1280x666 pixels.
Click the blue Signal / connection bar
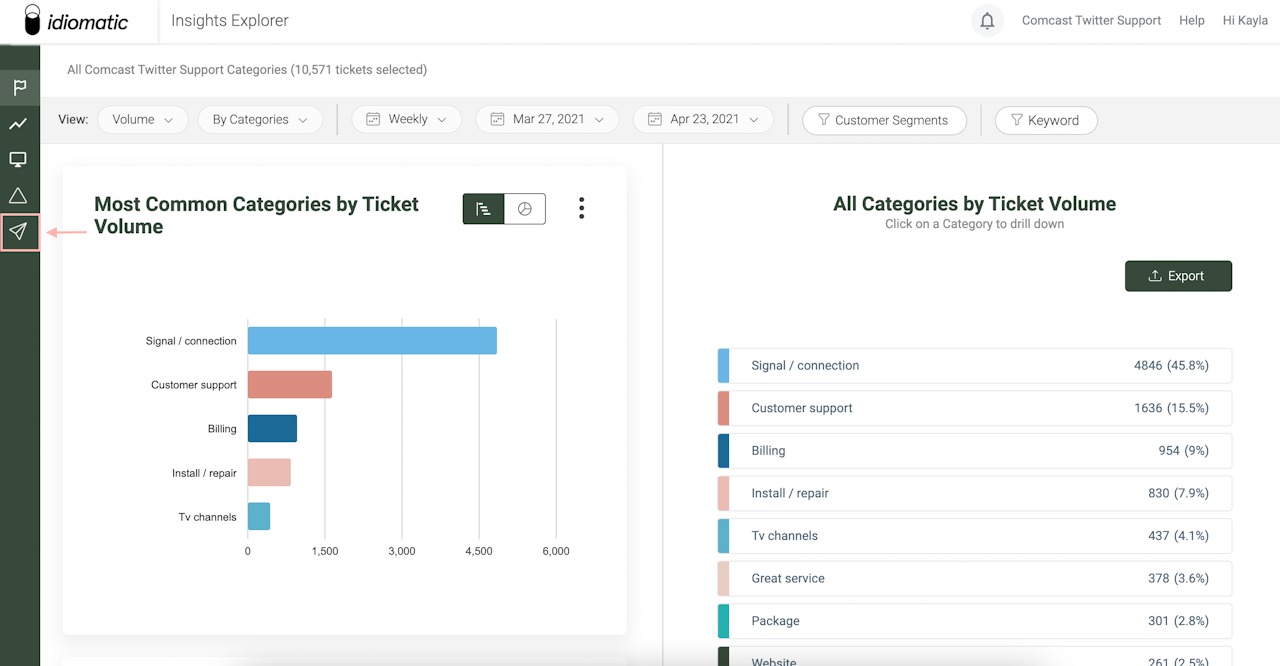click(x=372, y=340)
